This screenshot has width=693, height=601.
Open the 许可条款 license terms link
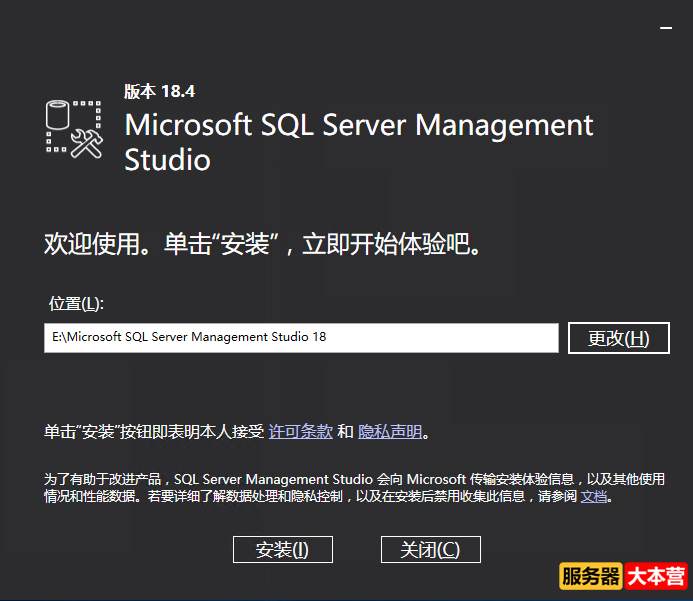(x=301, y=431)
